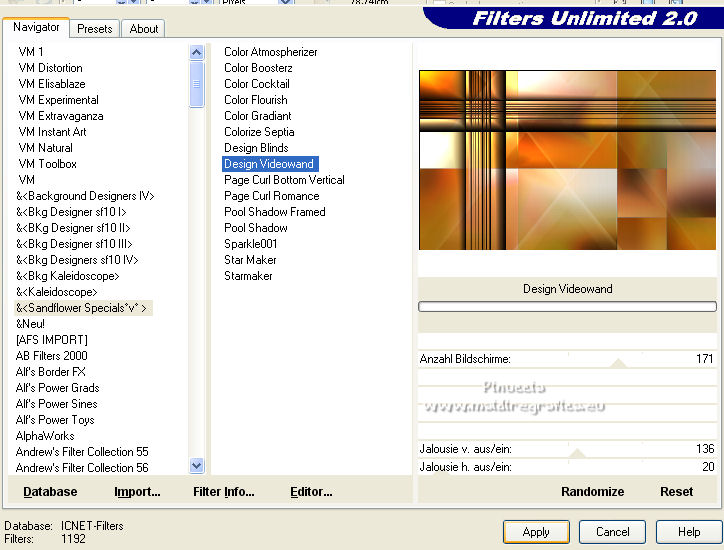Open the About tab
Screen dimensions: 724x550
pos(144,29)
